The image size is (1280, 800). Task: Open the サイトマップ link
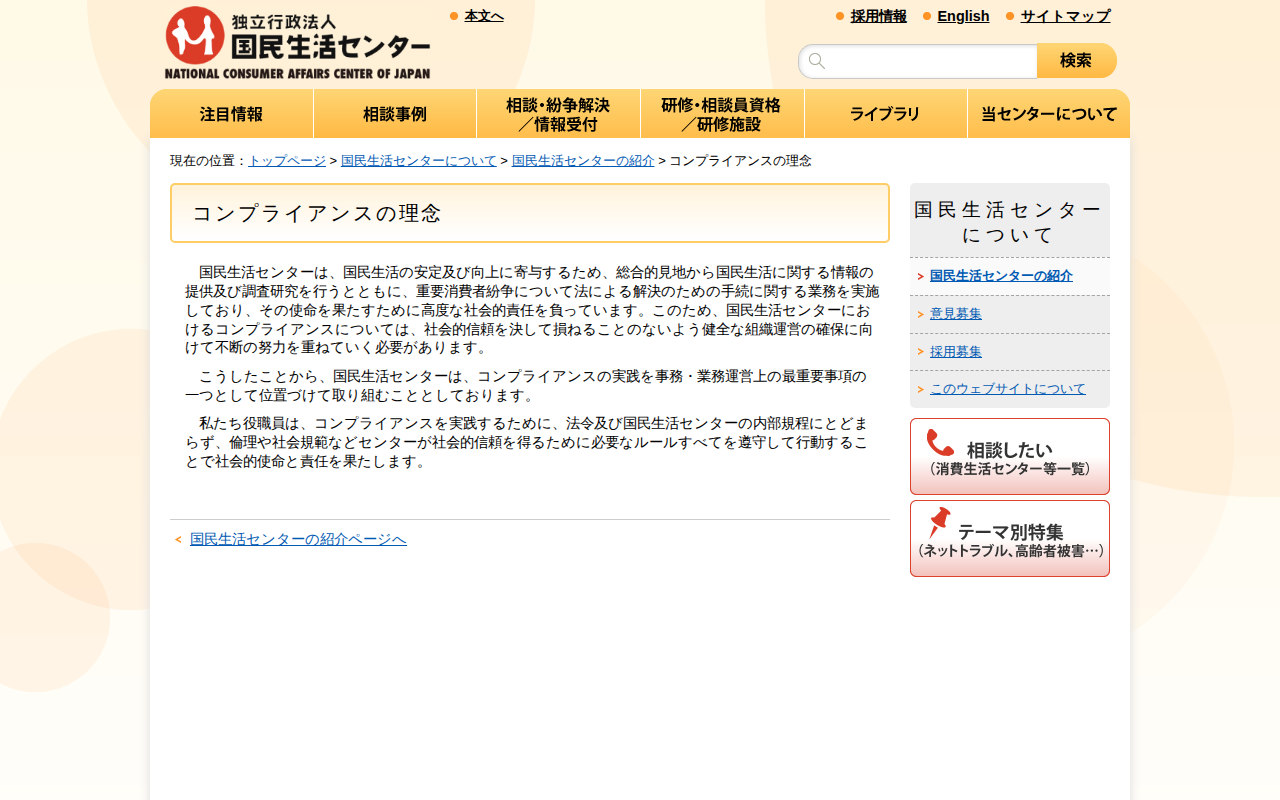click(x=1065, y=16)
